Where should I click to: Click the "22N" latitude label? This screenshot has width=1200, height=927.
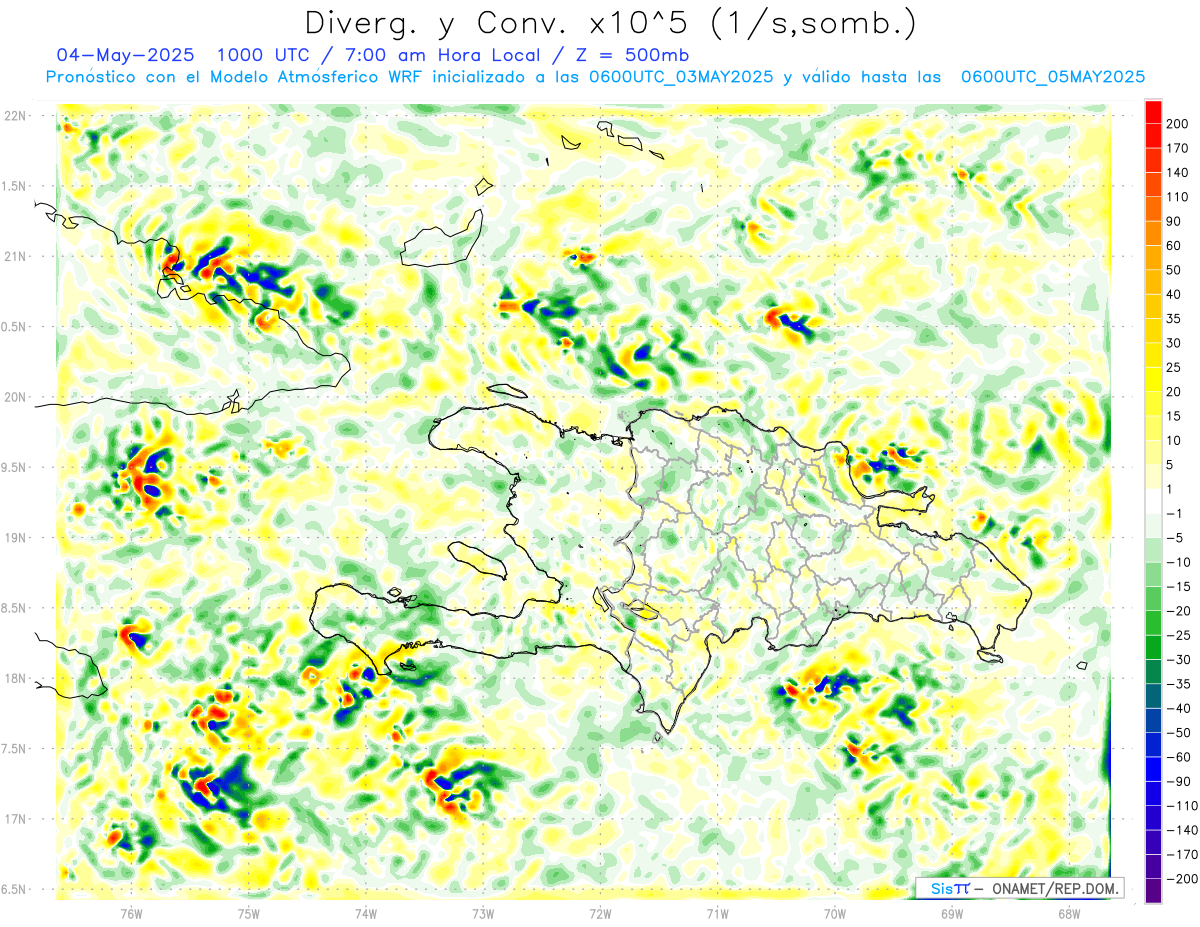point(15,116)
